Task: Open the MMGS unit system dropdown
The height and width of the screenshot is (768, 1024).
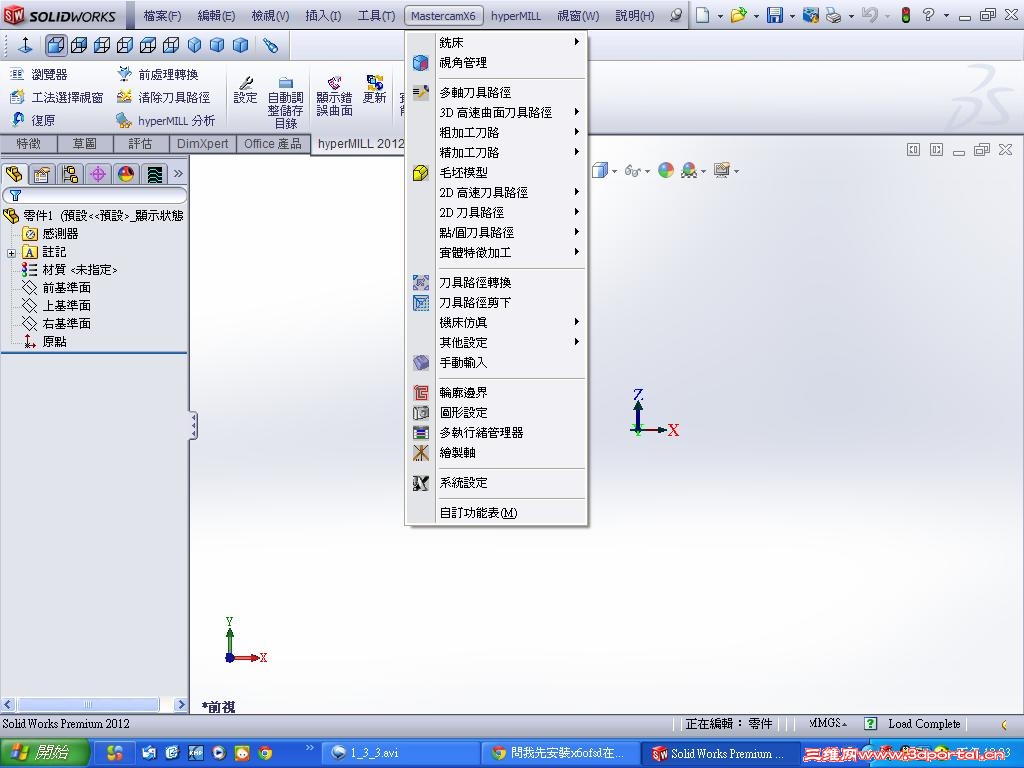Action: pyautogui.click(x=827, y=724)
